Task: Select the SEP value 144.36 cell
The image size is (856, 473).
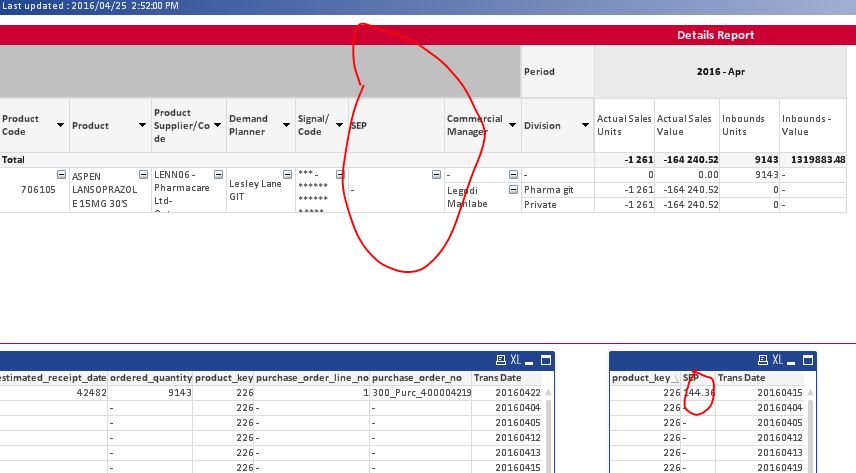Action: tap(698, 393)
